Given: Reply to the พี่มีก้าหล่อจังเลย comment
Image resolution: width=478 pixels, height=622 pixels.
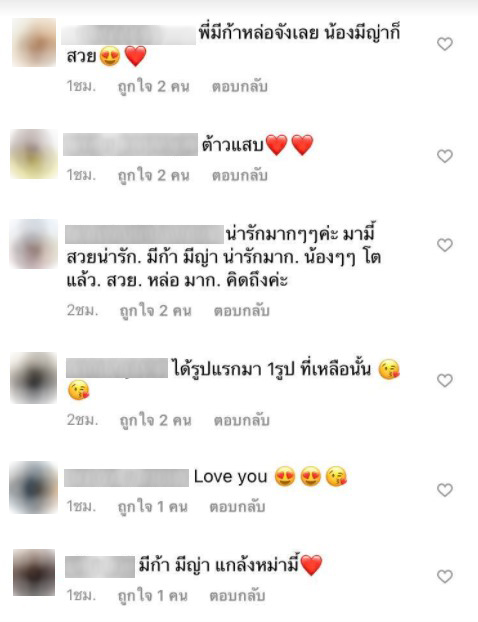Looking at the screenshot, I should pyautogui.click(x=240, y=86).
